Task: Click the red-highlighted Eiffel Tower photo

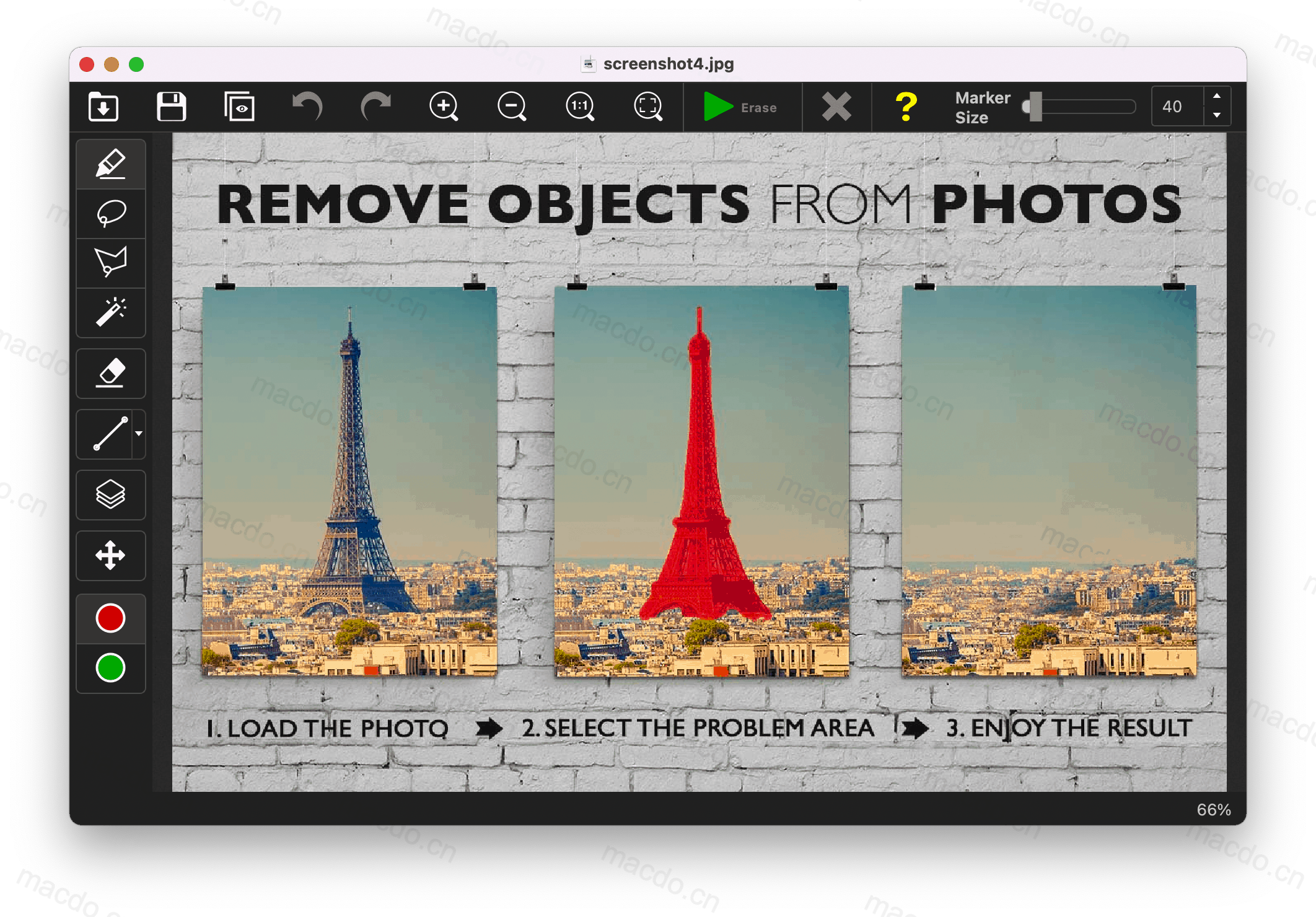Action: click(701, 480)
